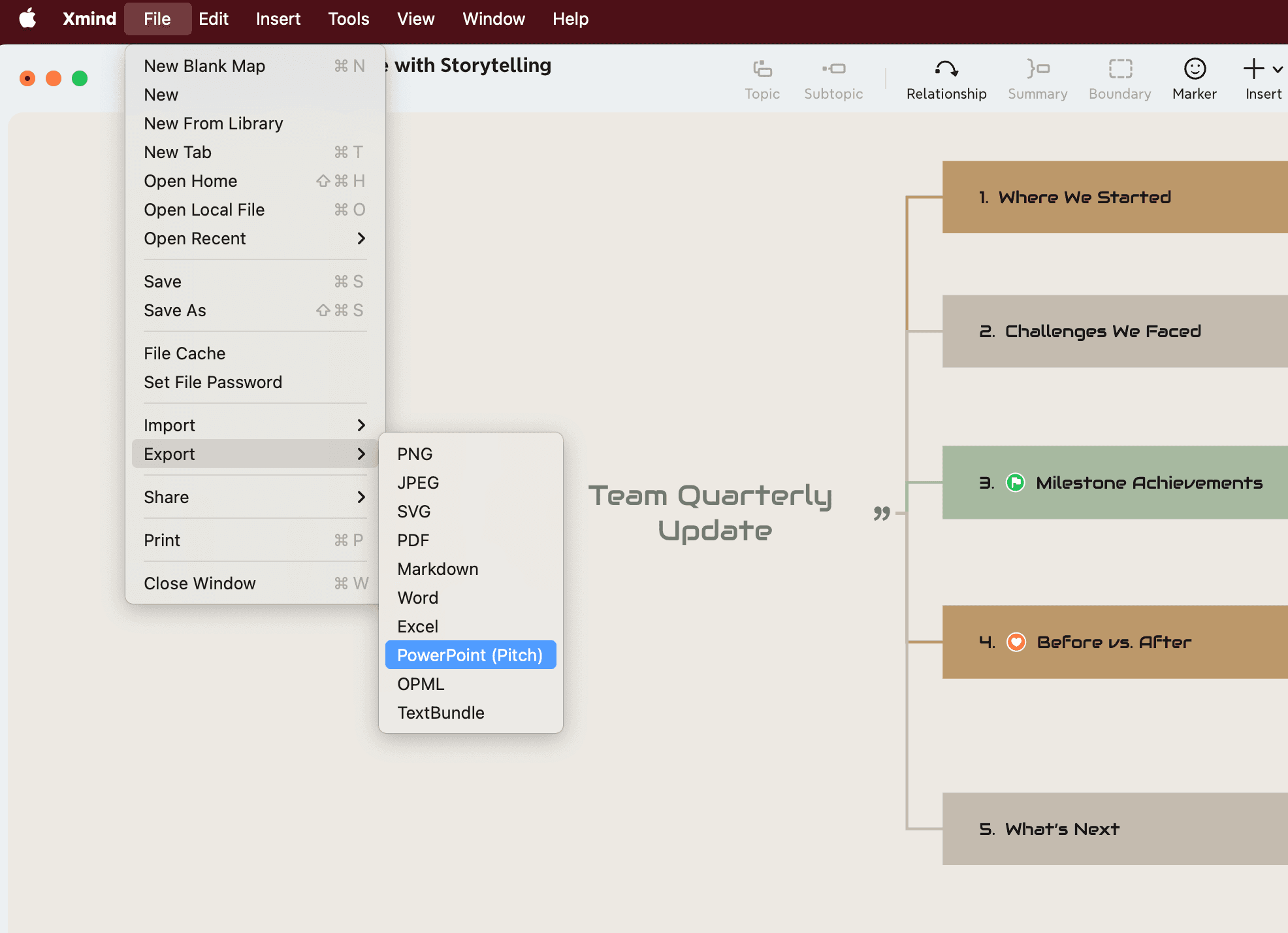Open the Edit menu
This screenshot has height=933, width=1288.
(x=214, y=19)
